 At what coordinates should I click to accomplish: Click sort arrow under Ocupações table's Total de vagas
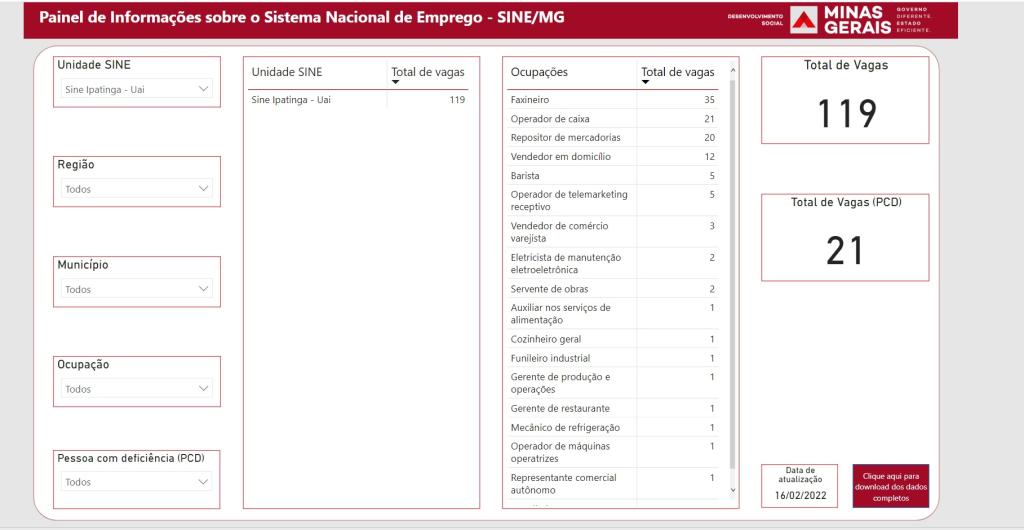(x=645, y=83)
